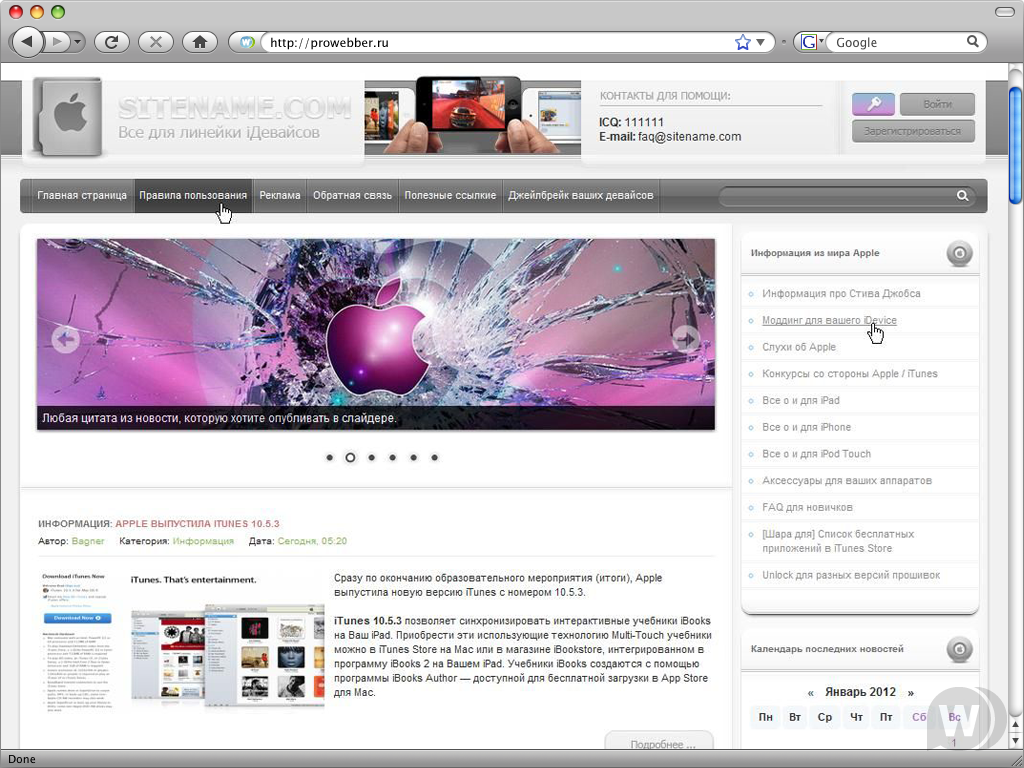
Task: Select the second active slider dot
Action: tap(351, 458)
